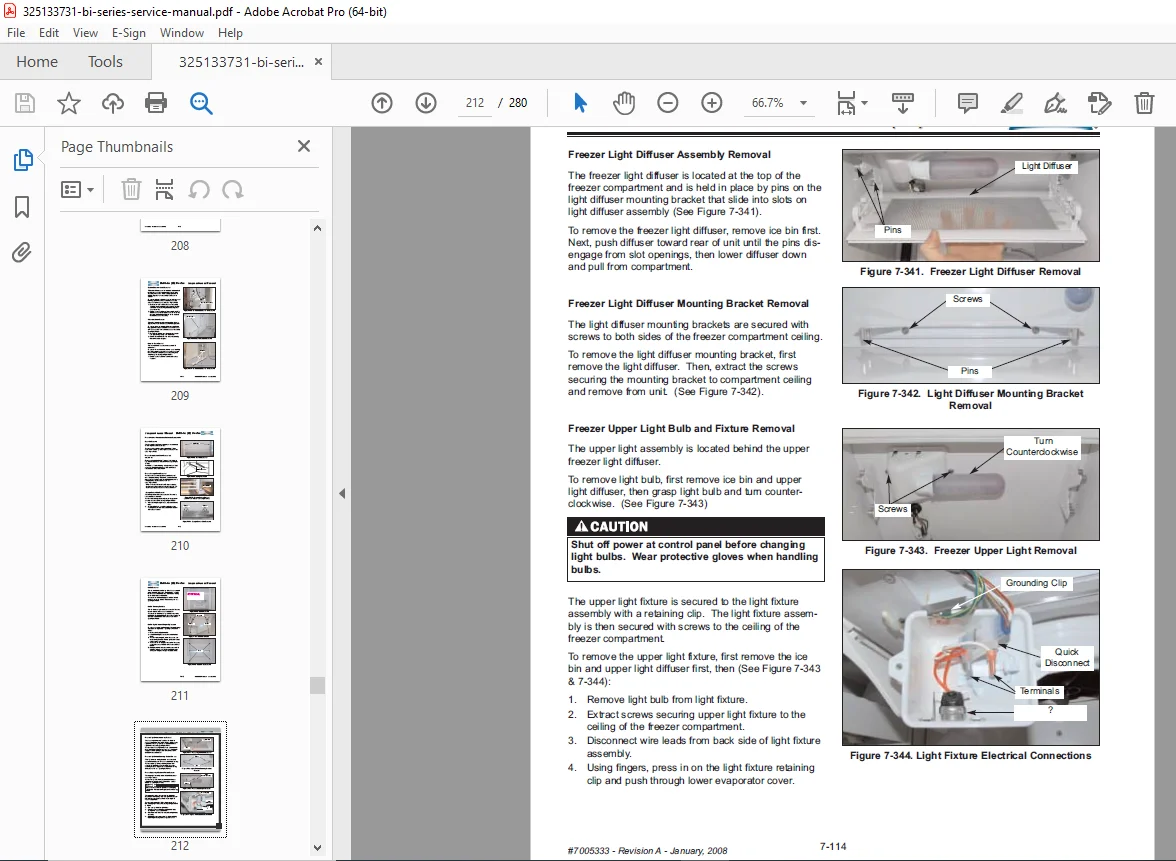Open the Edit menu
The image size is (1176, 861).
point(49,33)
